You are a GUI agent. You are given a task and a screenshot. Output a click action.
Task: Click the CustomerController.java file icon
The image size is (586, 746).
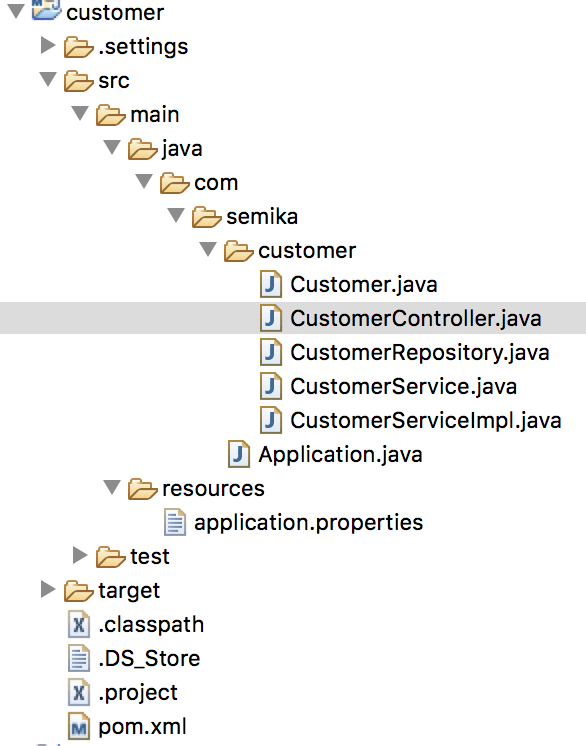click(x=271, y=318)
